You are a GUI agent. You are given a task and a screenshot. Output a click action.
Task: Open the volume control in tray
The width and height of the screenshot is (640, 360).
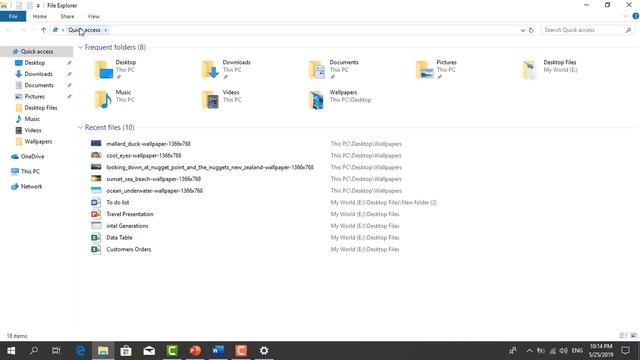coord(564,351)
